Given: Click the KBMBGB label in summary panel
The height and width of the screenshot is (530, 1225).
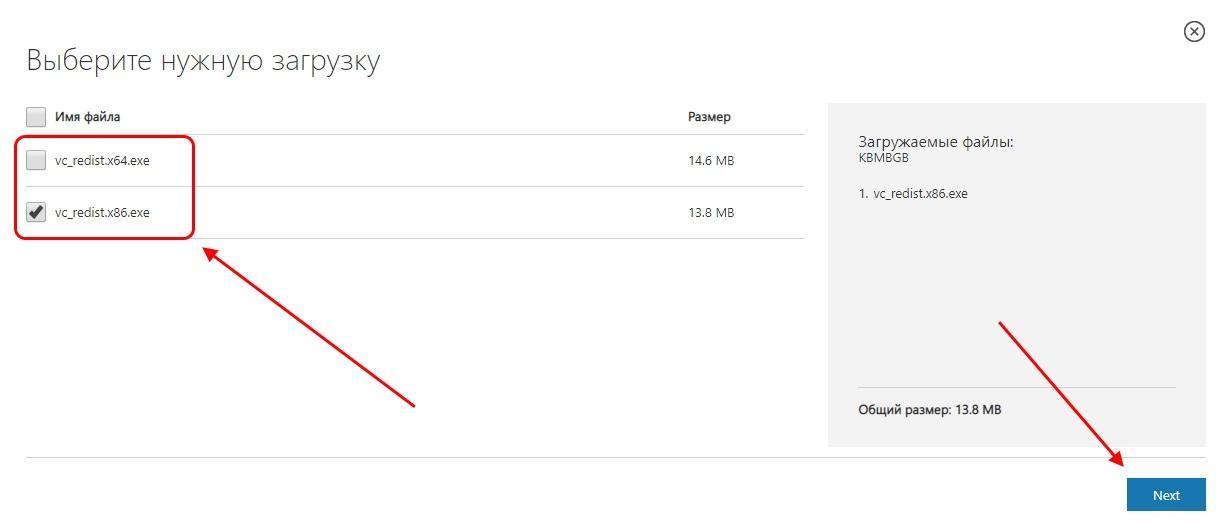Looking at the screenshot, I should point(883,158).
